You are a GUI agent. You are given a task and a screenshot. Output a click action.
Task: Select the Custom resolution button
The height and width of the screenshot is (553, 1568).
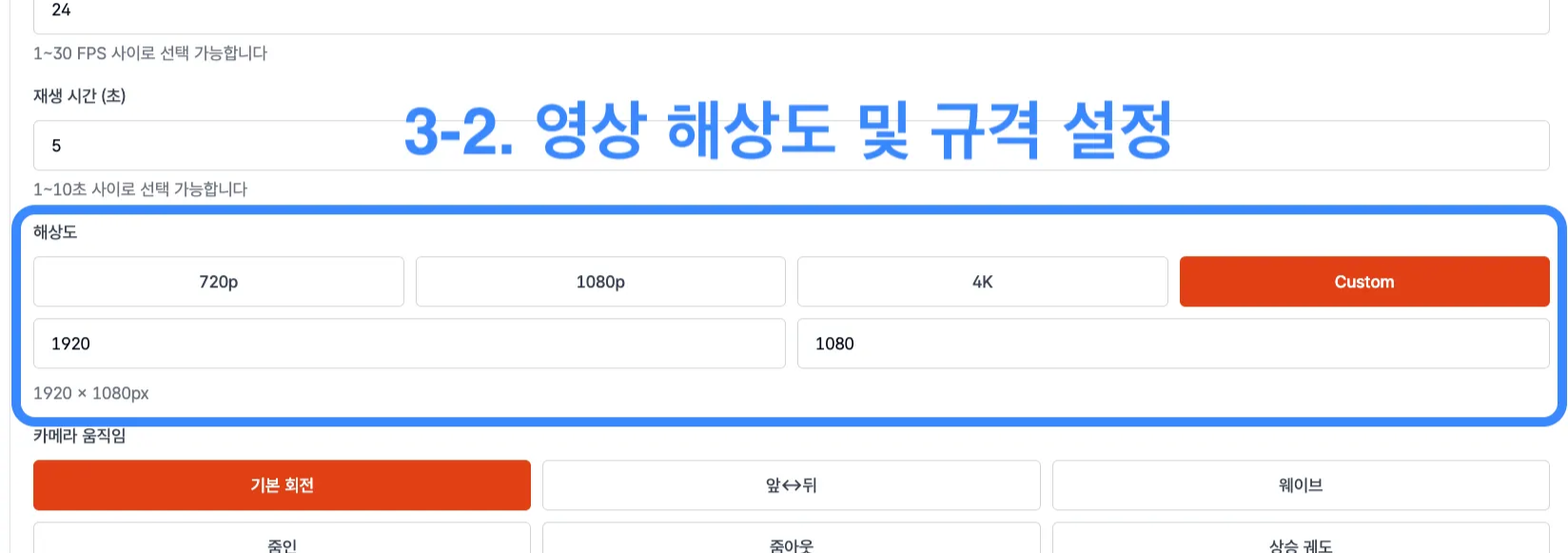tap(1364, 282)
